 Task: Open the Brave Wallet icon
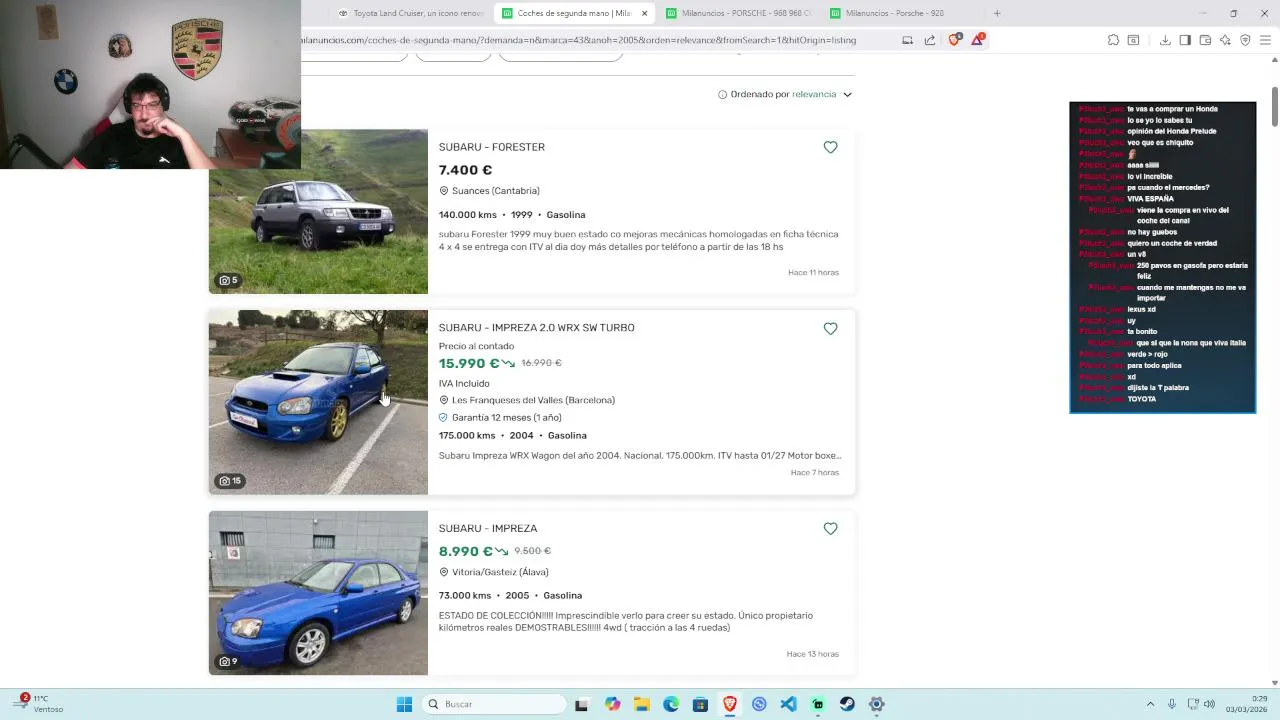click(x=1205, y=40)
